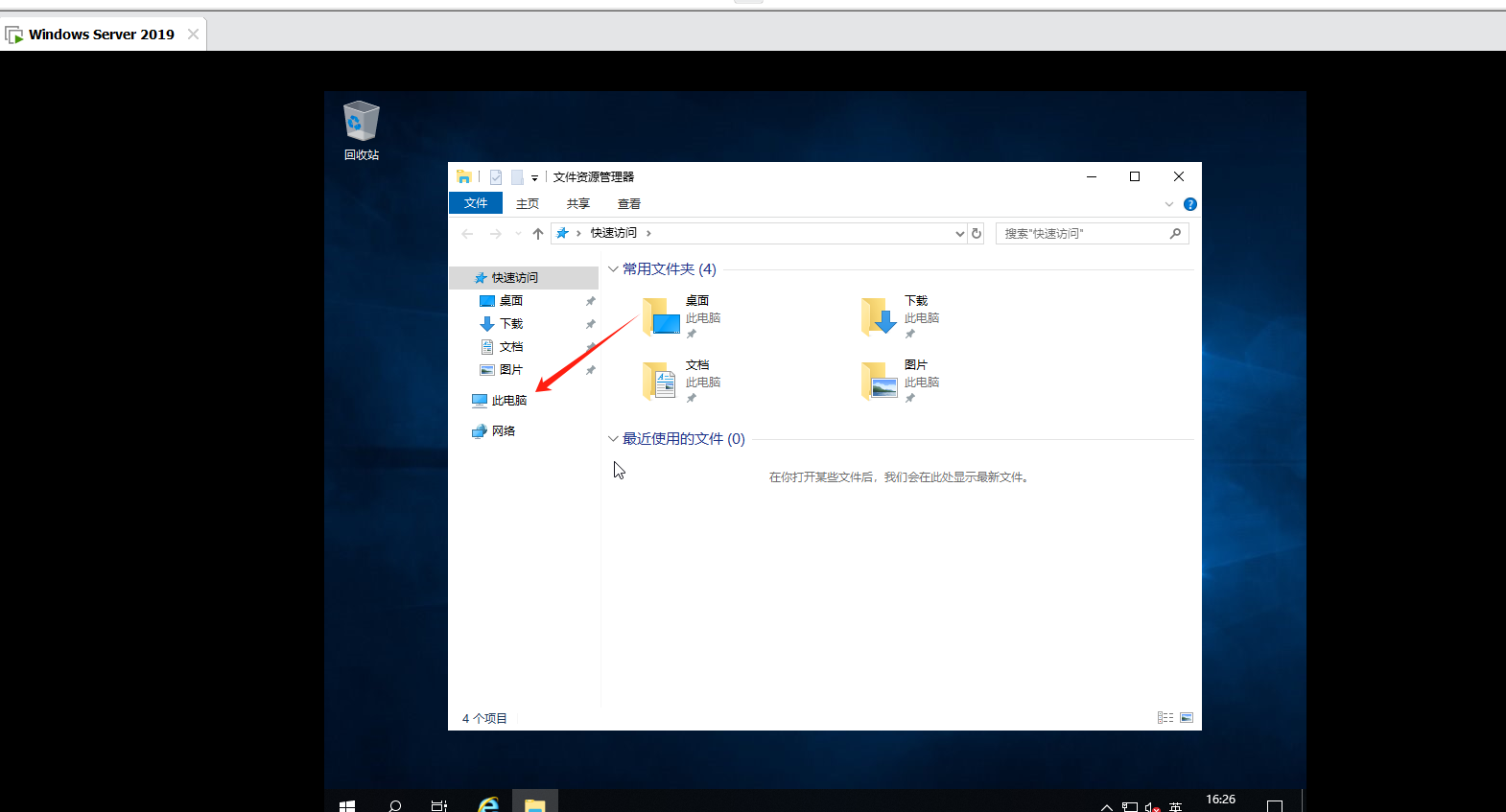Open the 文件 (File) ribbon tab
This screenshot has width=1506, height=812.
click(476, 203)
